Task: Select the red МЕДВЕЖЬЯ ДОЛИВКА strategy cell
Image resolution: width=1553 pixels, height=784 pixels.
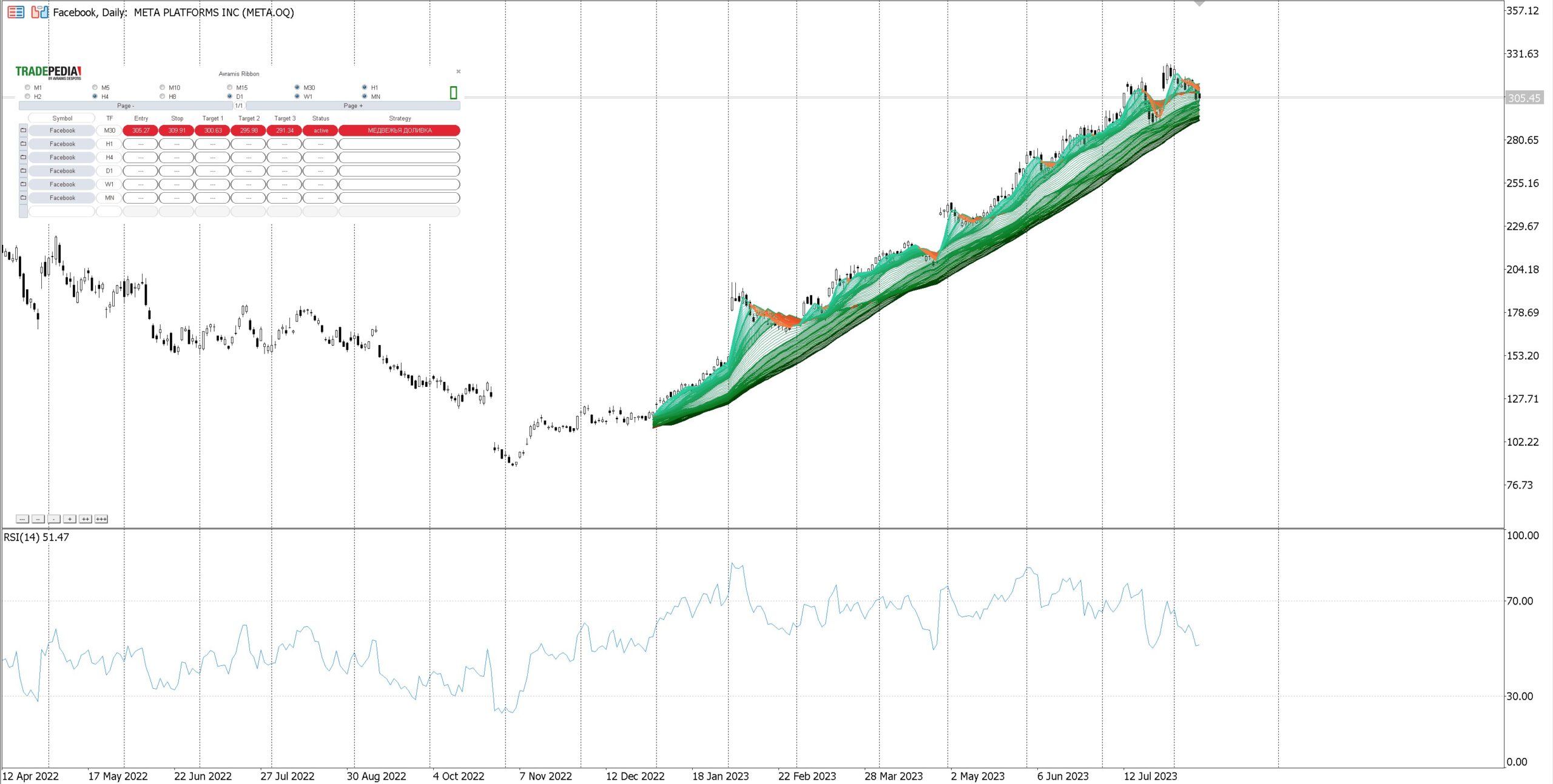Action: 399,130
